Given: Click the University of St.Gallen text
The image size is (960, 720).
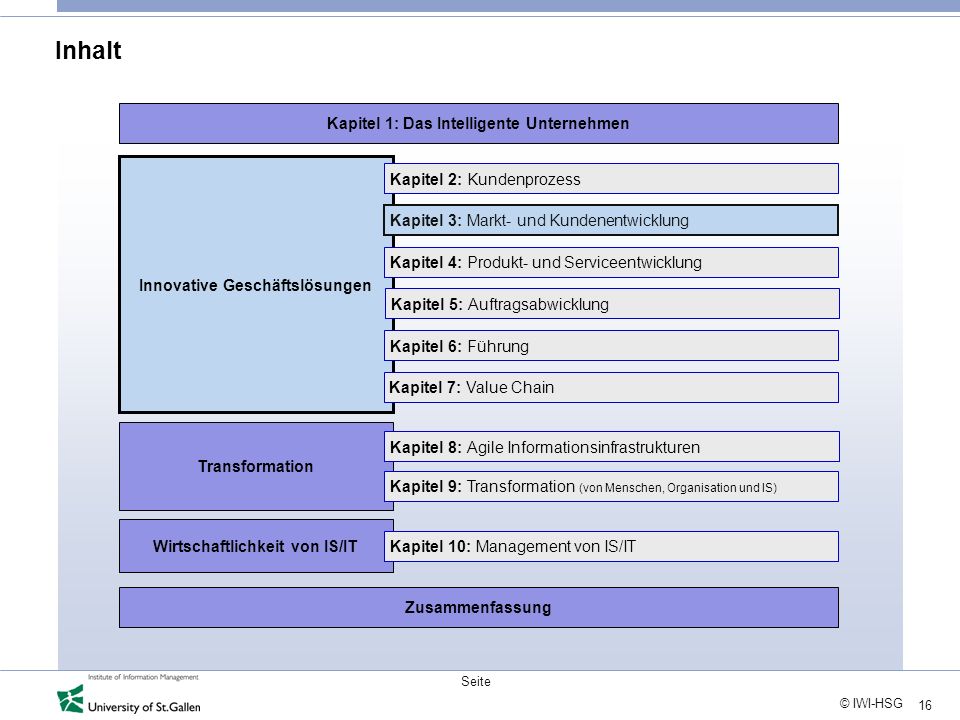Looking at the screenshot, I should tap(144, 707).
